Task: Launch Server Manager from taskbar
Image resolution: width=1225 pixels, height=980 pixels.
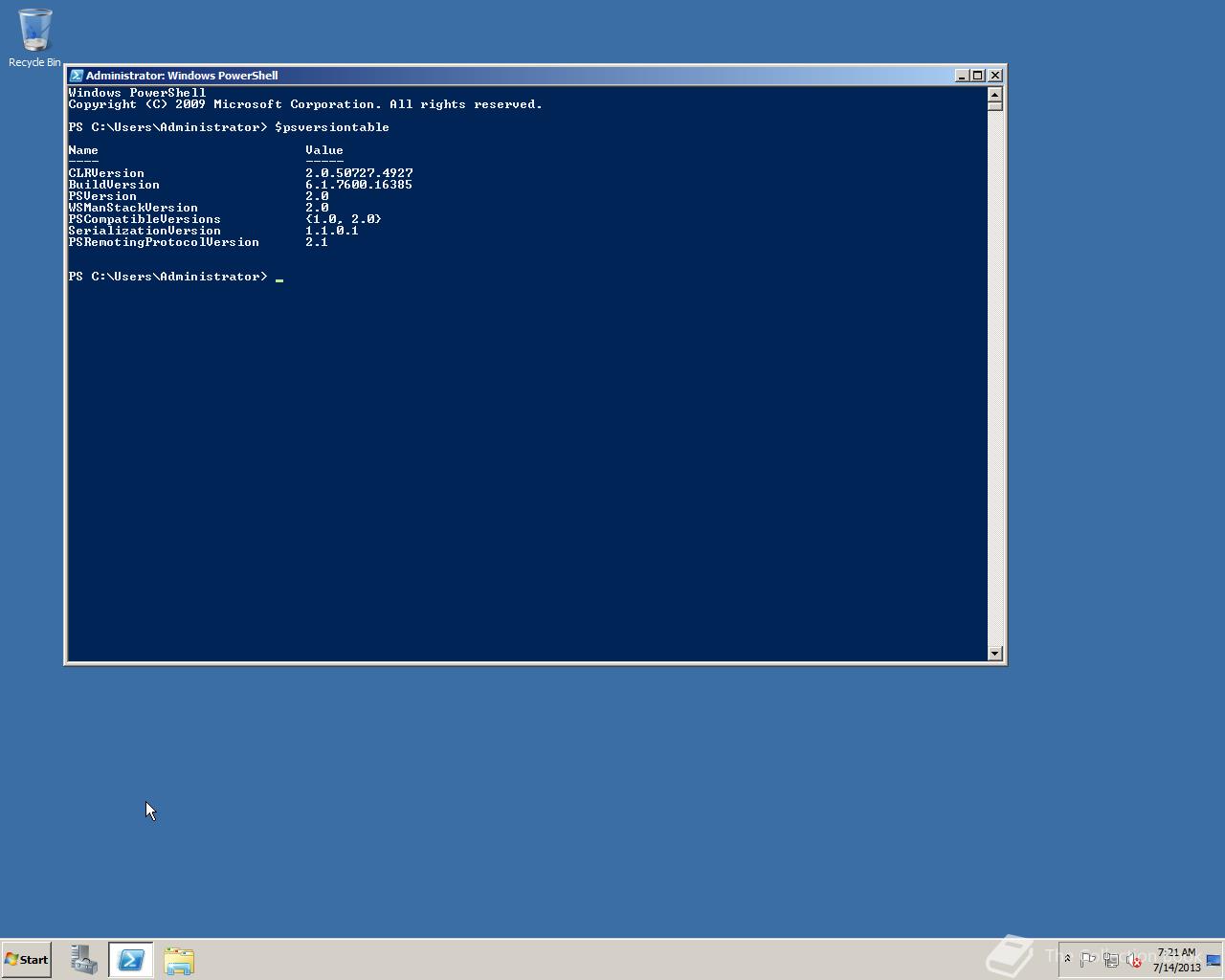Action: click(x=84, y=960)
